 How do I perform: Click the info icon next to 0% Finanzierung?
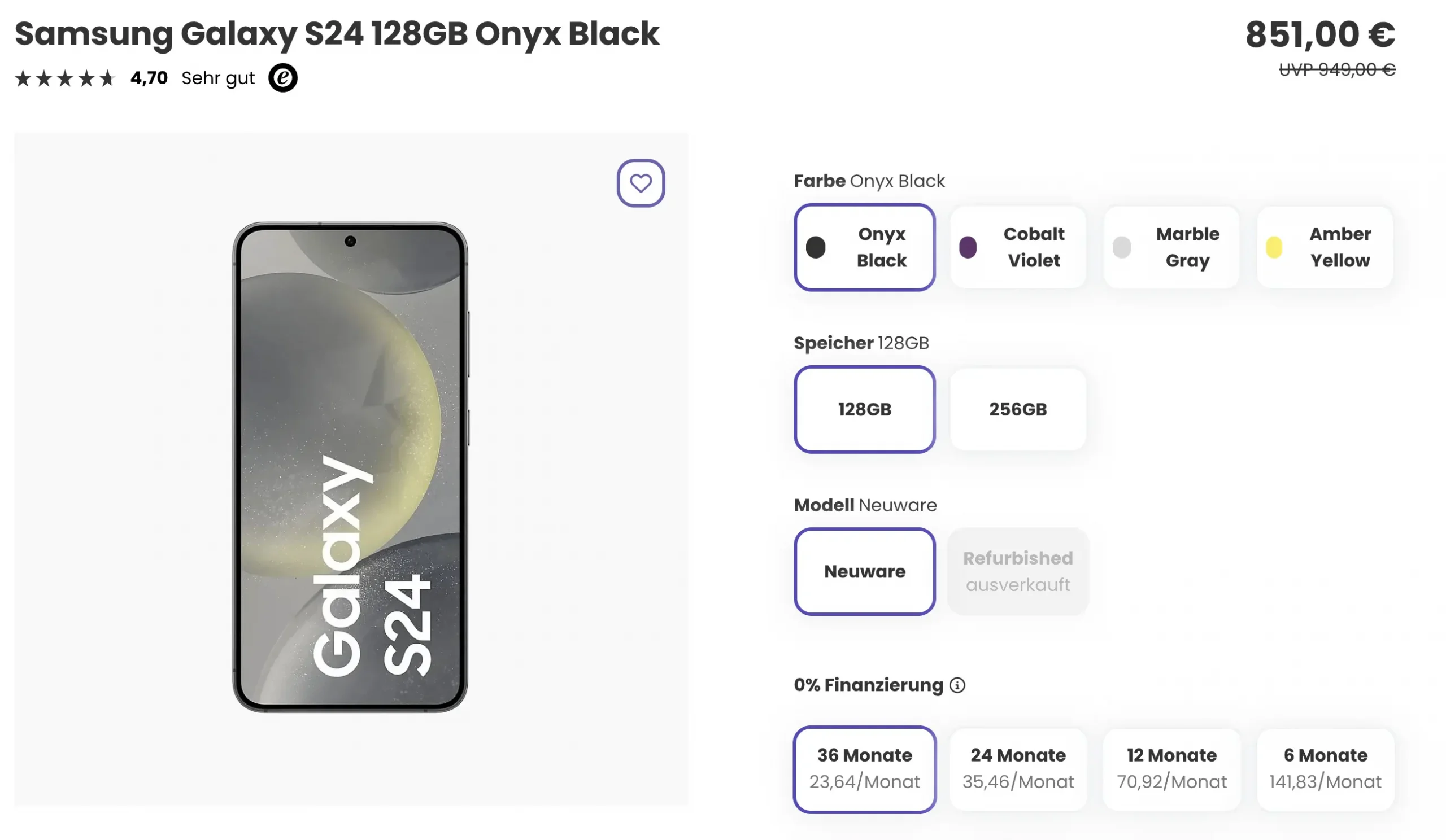[x=957, y=685]
